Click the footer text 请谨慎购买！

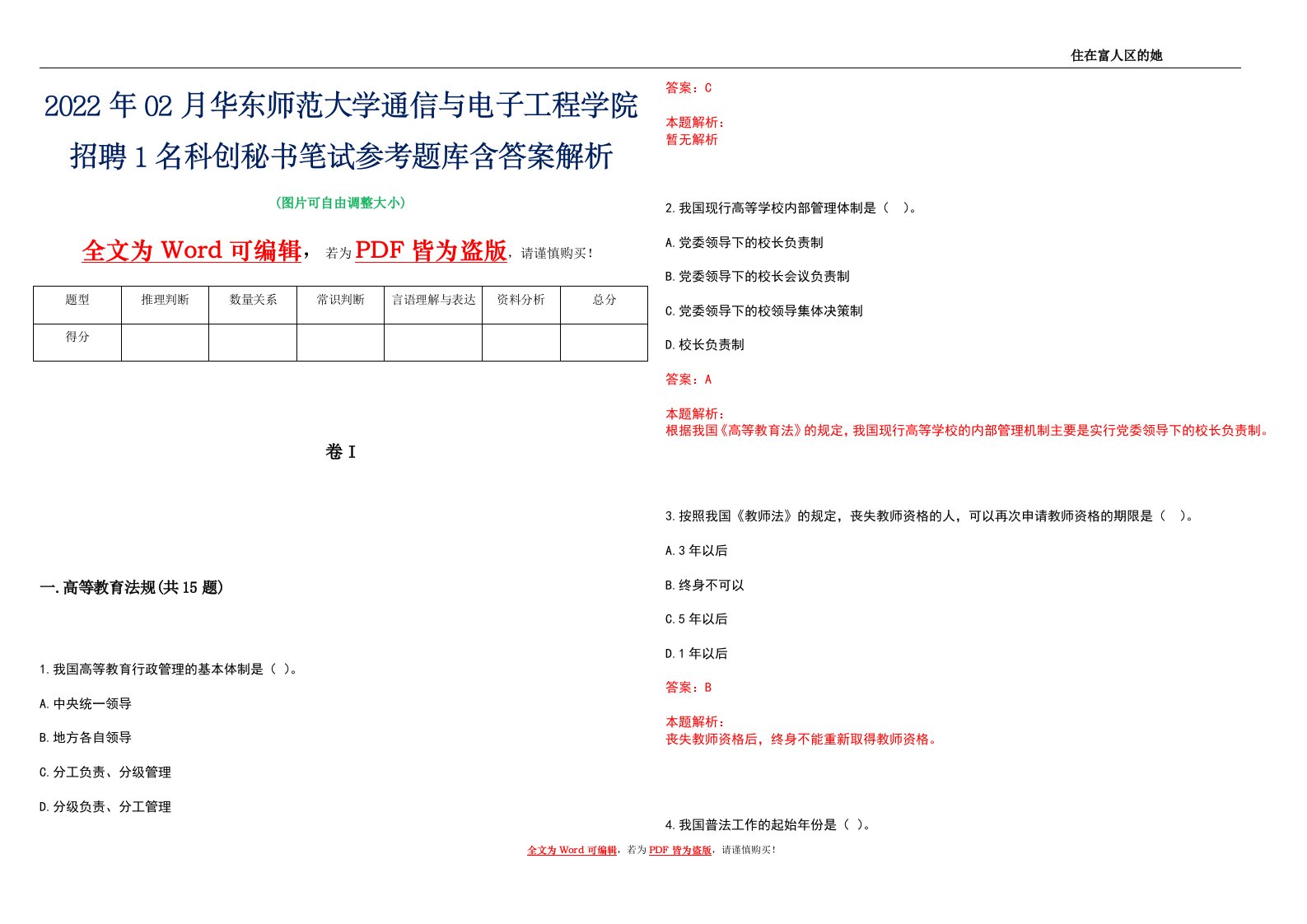coord(749,851)
